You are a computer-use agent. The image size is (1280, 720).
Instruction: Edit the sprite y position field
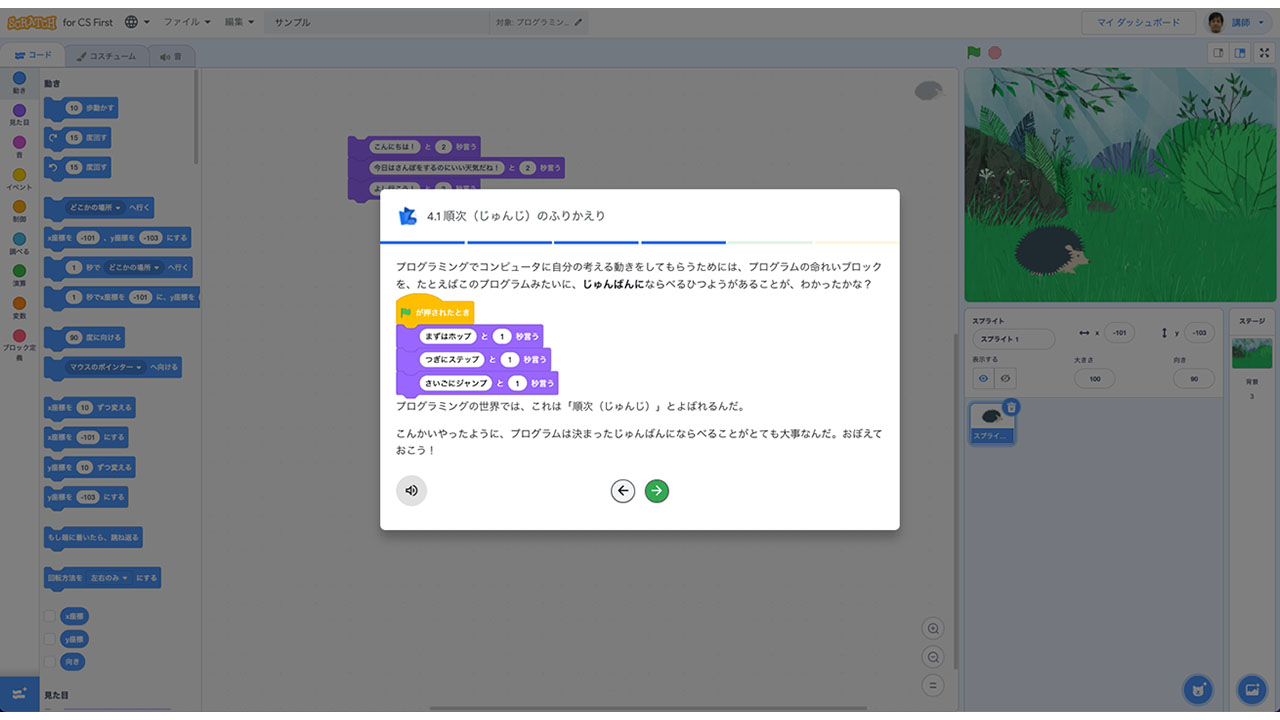click(x=1197, y=333)
